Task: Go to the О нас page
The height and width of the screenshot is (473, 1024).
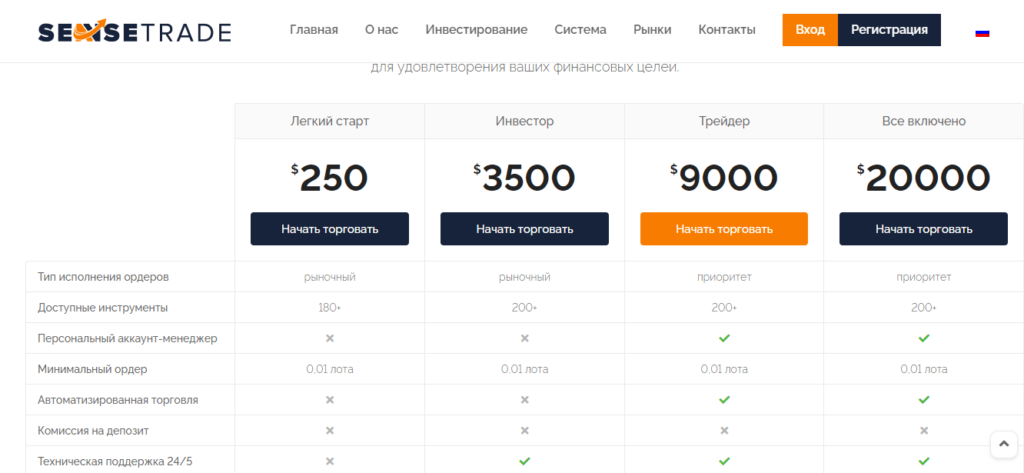Action: [x=381, y=29]
